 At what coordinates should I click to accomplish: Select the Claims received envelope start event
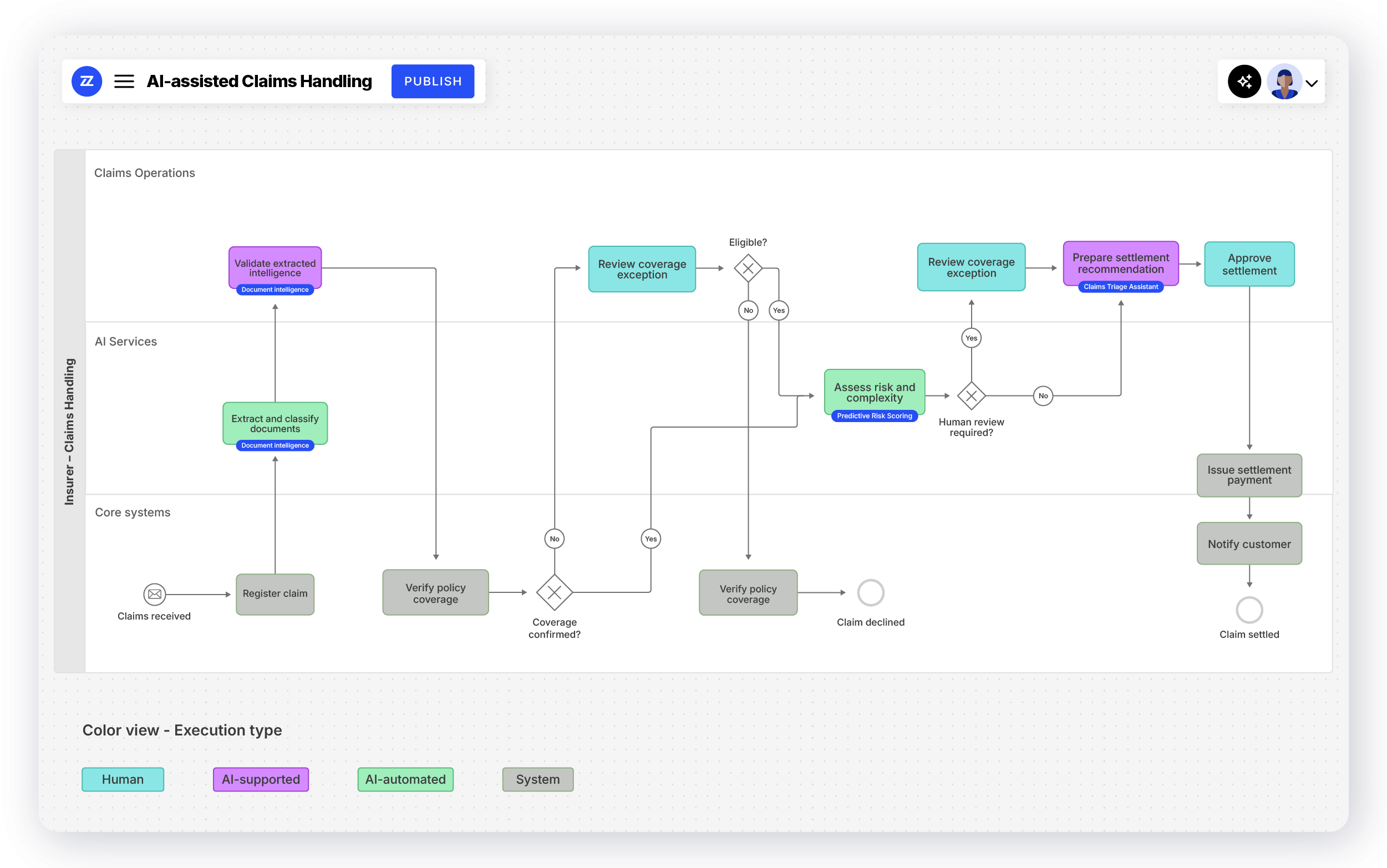pos(154,594)
